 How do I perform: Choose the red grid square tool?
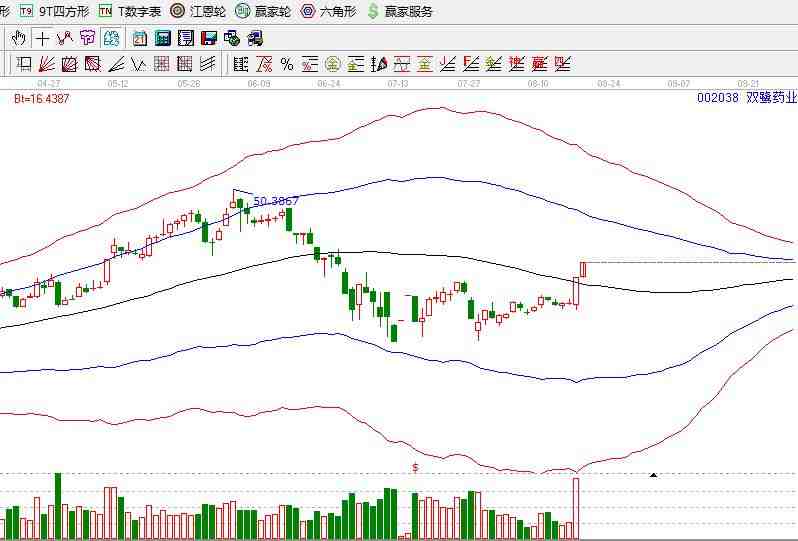161,64
